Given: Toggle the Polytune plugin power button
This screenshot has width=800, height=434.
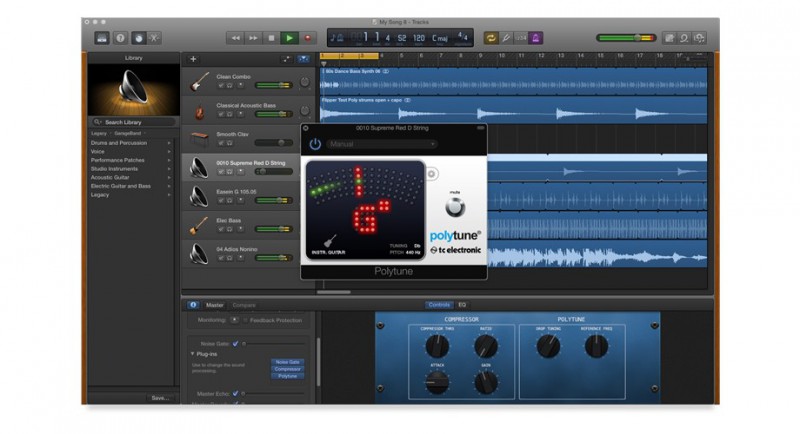Looking at the screenshot, I should [x=315, y=144].
